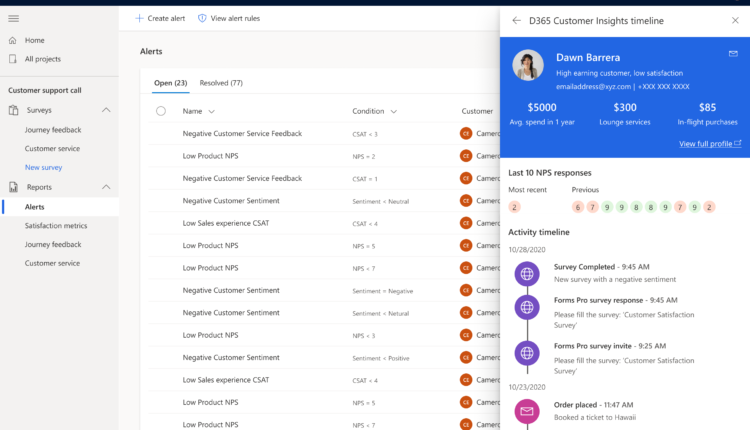This screenshot has height=430, width=750.
Task: Click the Create alert button
Action: [x=159, y=19]
